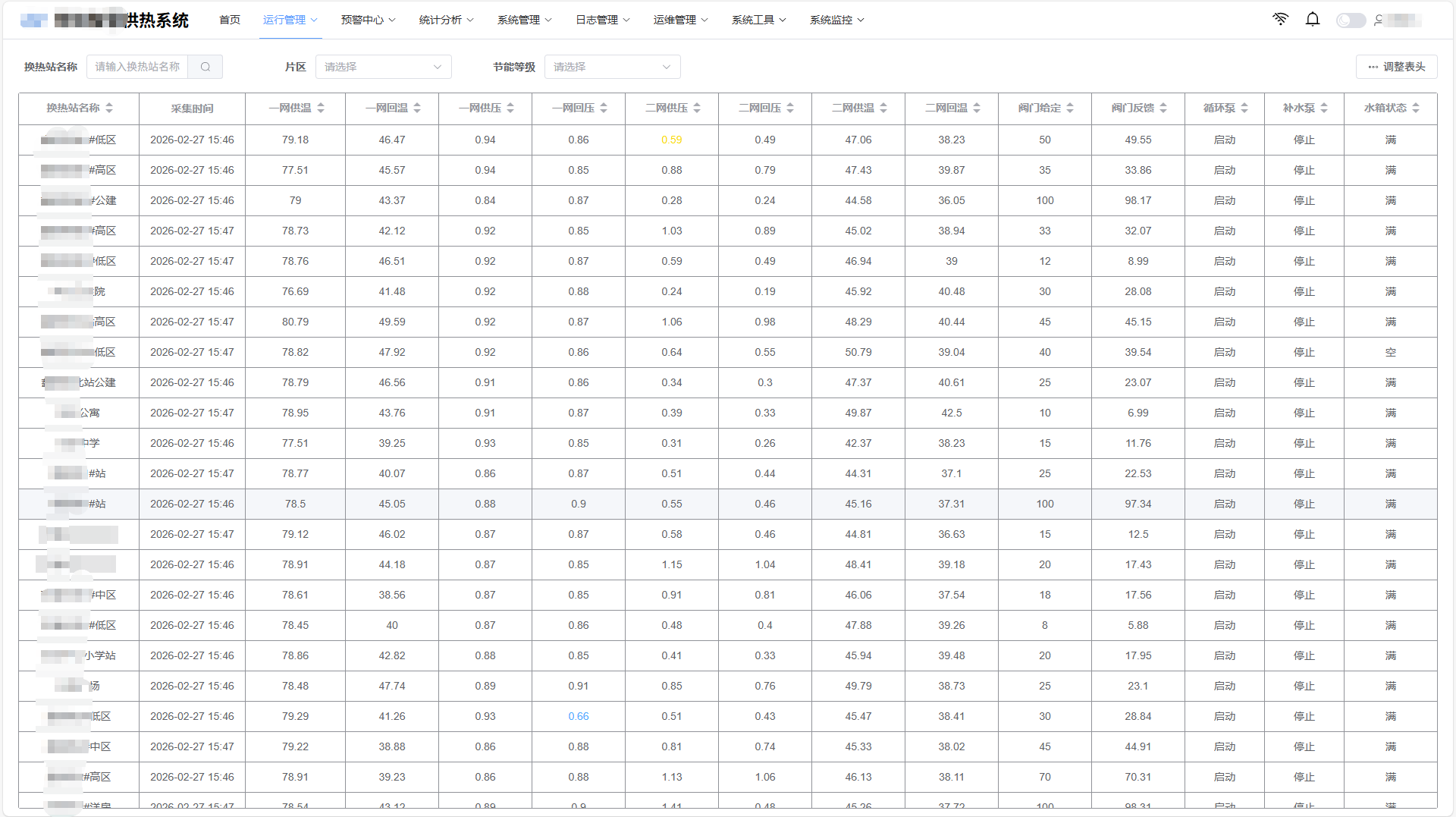Open the 节能等级 dropdown selector
This screenshot has width=1456, height=817.
[611, 67]
